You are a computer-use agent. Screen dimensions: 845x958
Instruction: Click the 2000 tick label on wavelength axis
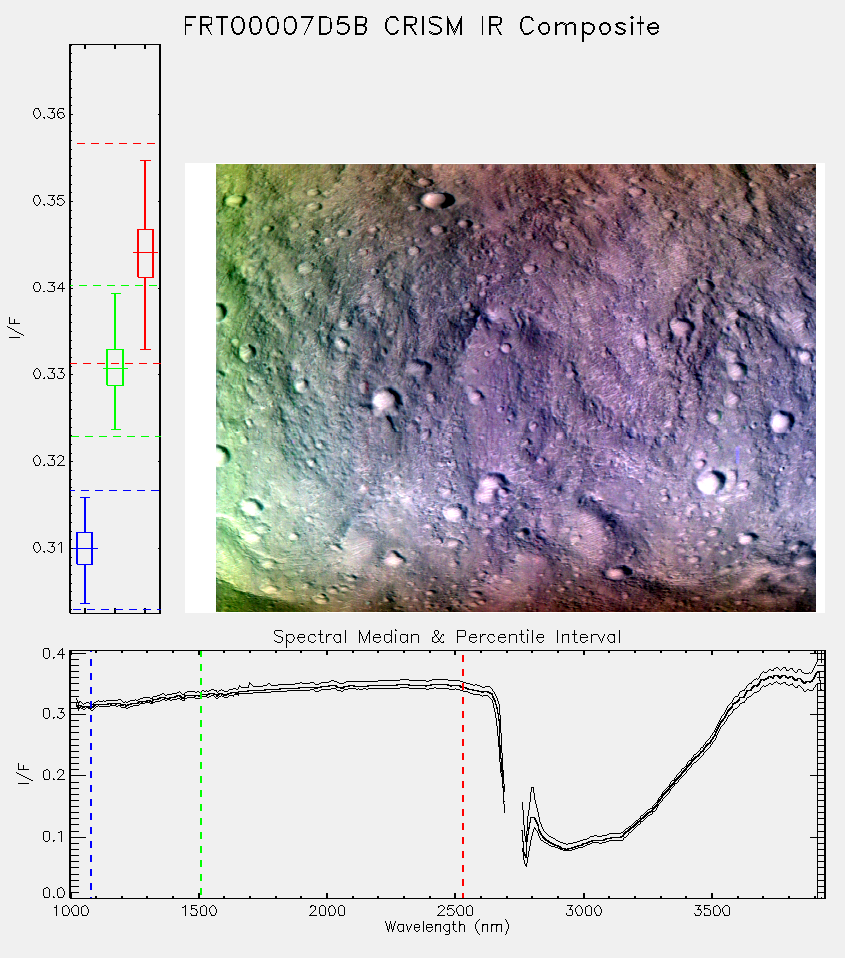pyautogui.click(x=327, y=911)
